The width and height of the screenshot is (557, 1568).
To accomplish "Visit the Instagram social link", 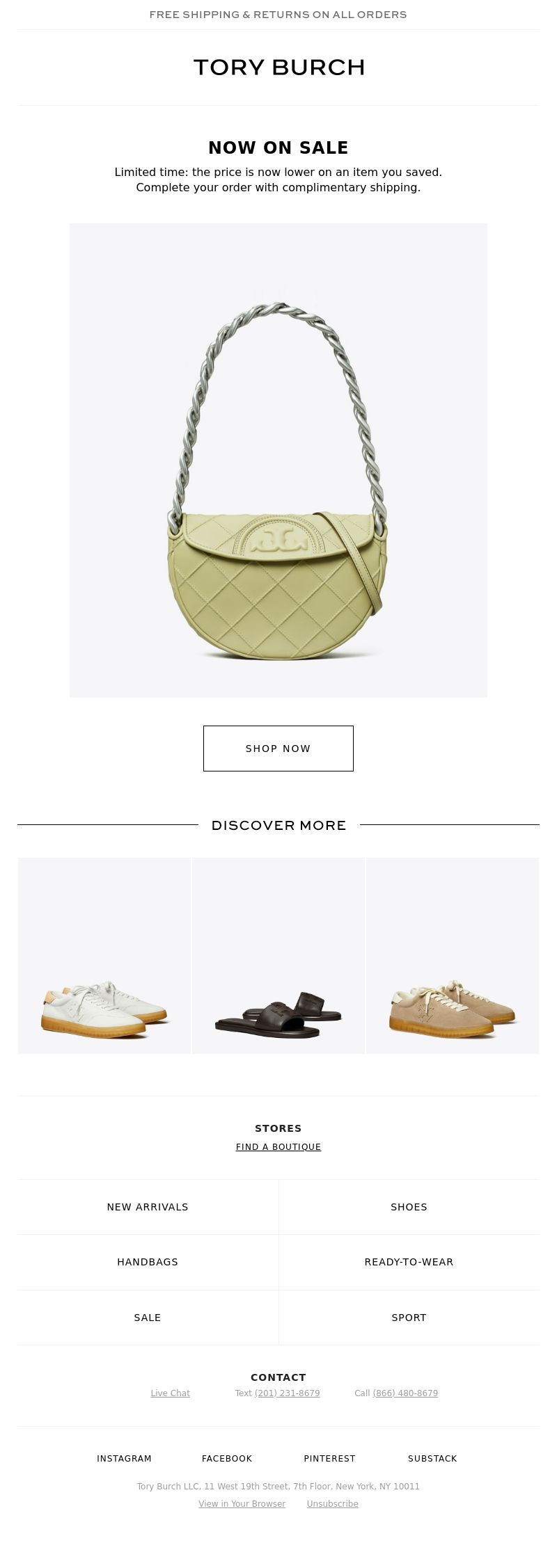I will click(124, 1458).
